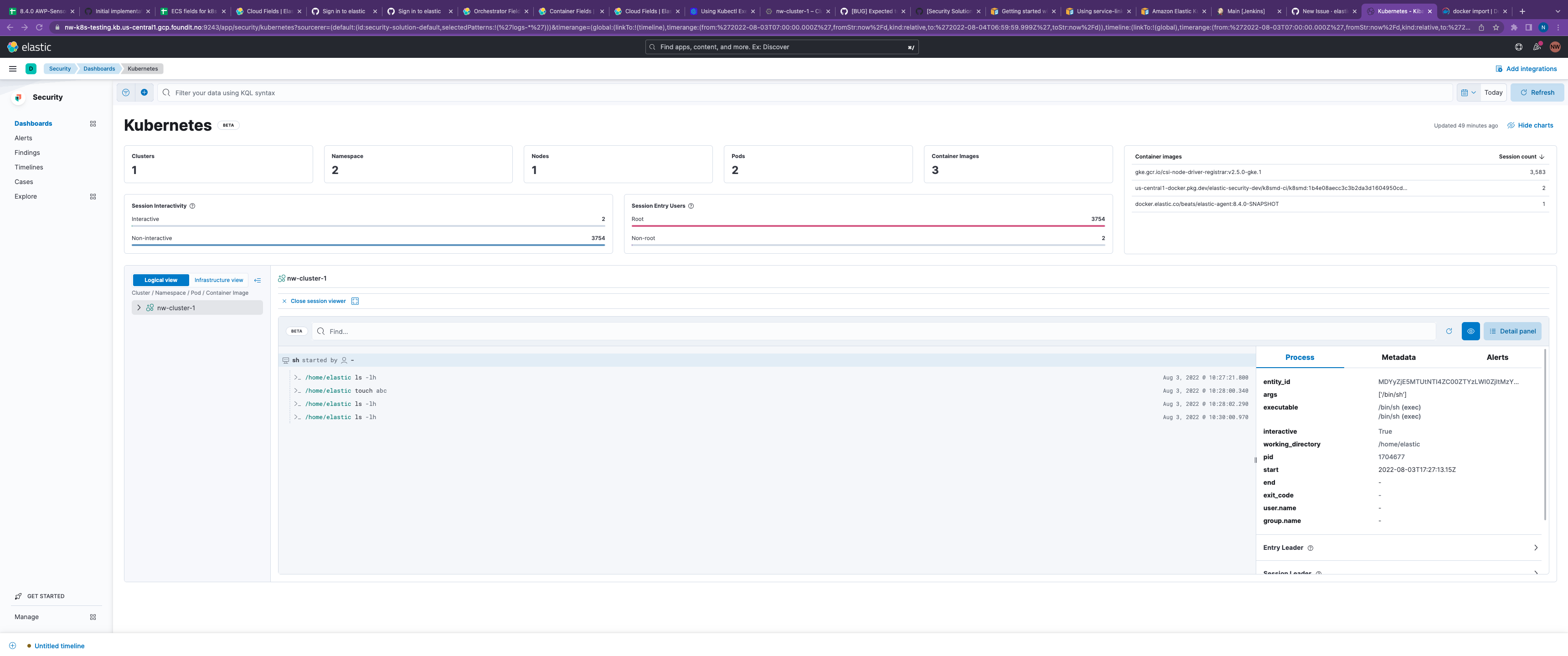Click the Refresh button
Viewport: 1568px width, 656px height.
pyautogui.click(x=1537, y=92)
